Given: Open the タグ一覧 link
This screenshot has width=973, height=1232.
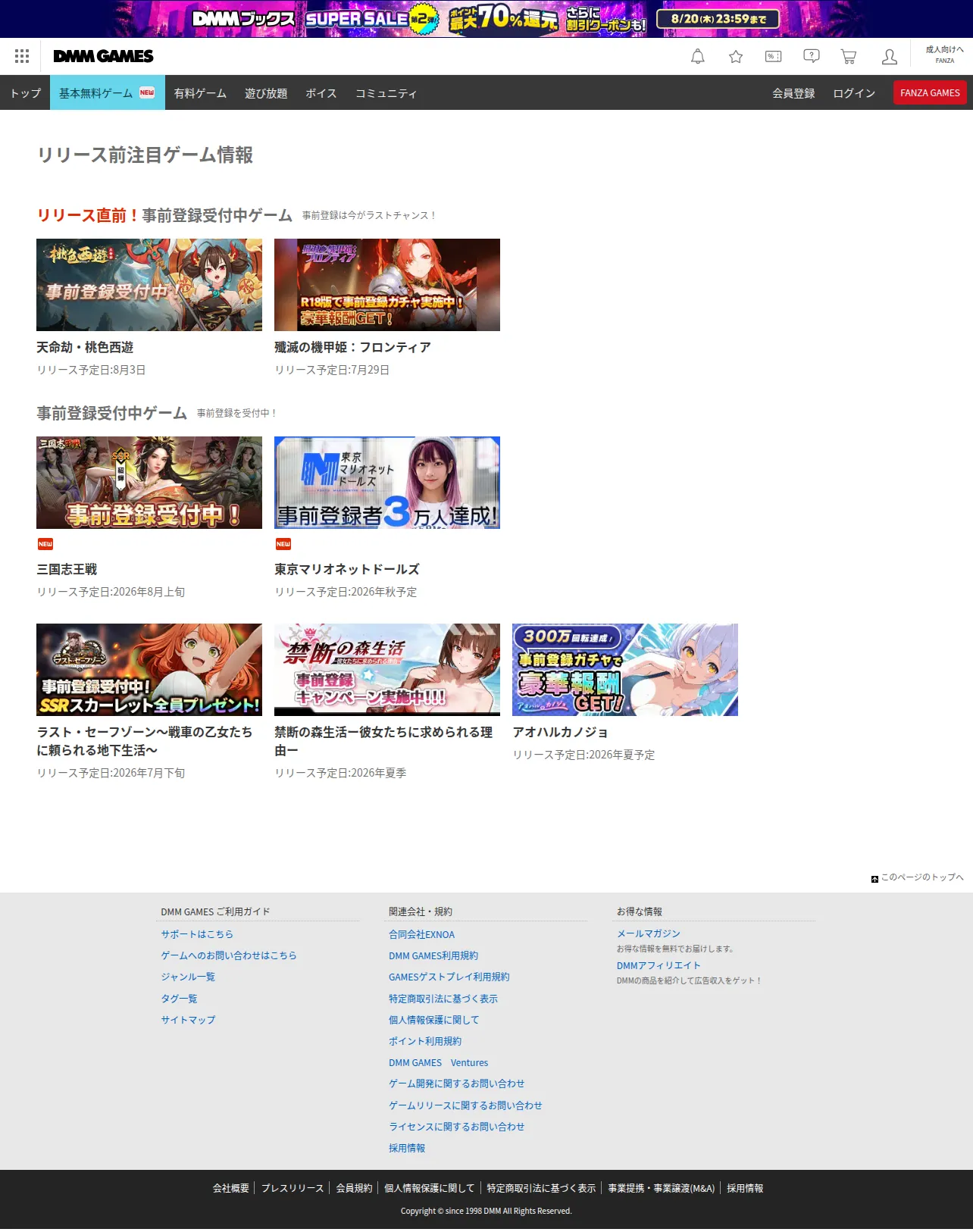Looking at the screenshot, I should tap(179, 999).
